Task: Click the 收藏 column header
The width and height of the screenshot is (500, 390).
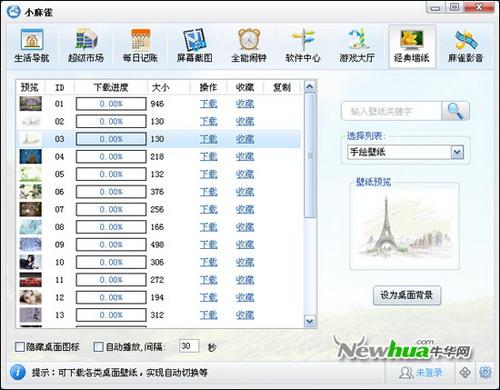Action: point(245,87)
